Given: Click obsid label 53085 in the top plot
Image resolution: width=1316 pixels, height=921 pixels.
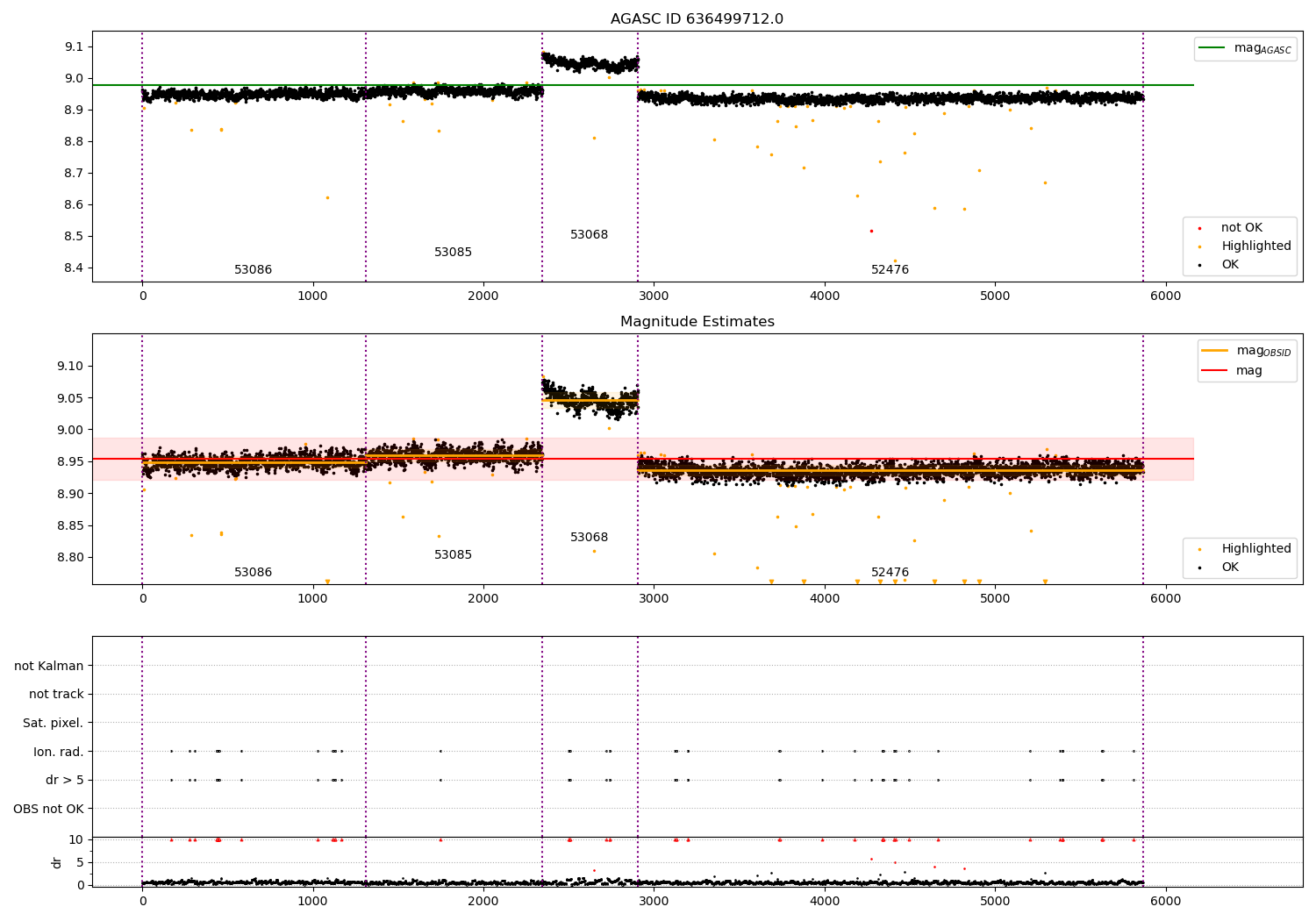Looking at the screenshot, I should point(453,253).
